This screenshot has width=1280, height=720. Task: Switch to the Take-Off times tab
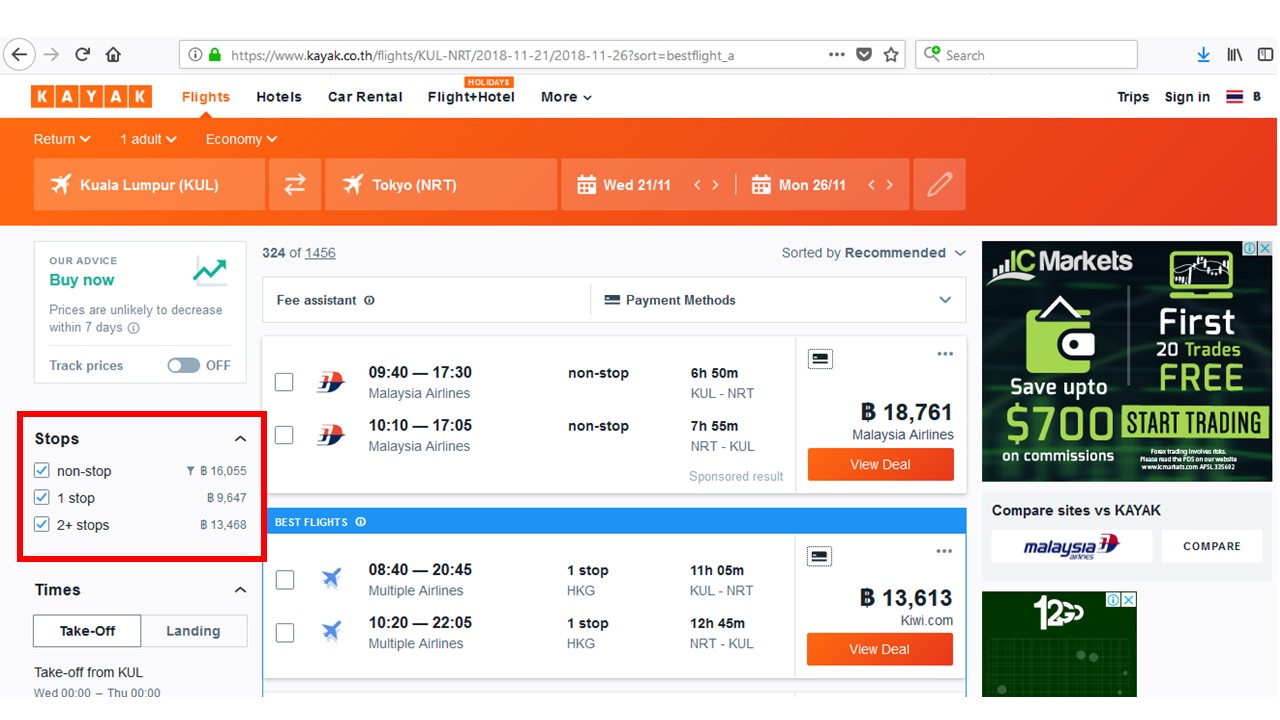pos(87,631)
